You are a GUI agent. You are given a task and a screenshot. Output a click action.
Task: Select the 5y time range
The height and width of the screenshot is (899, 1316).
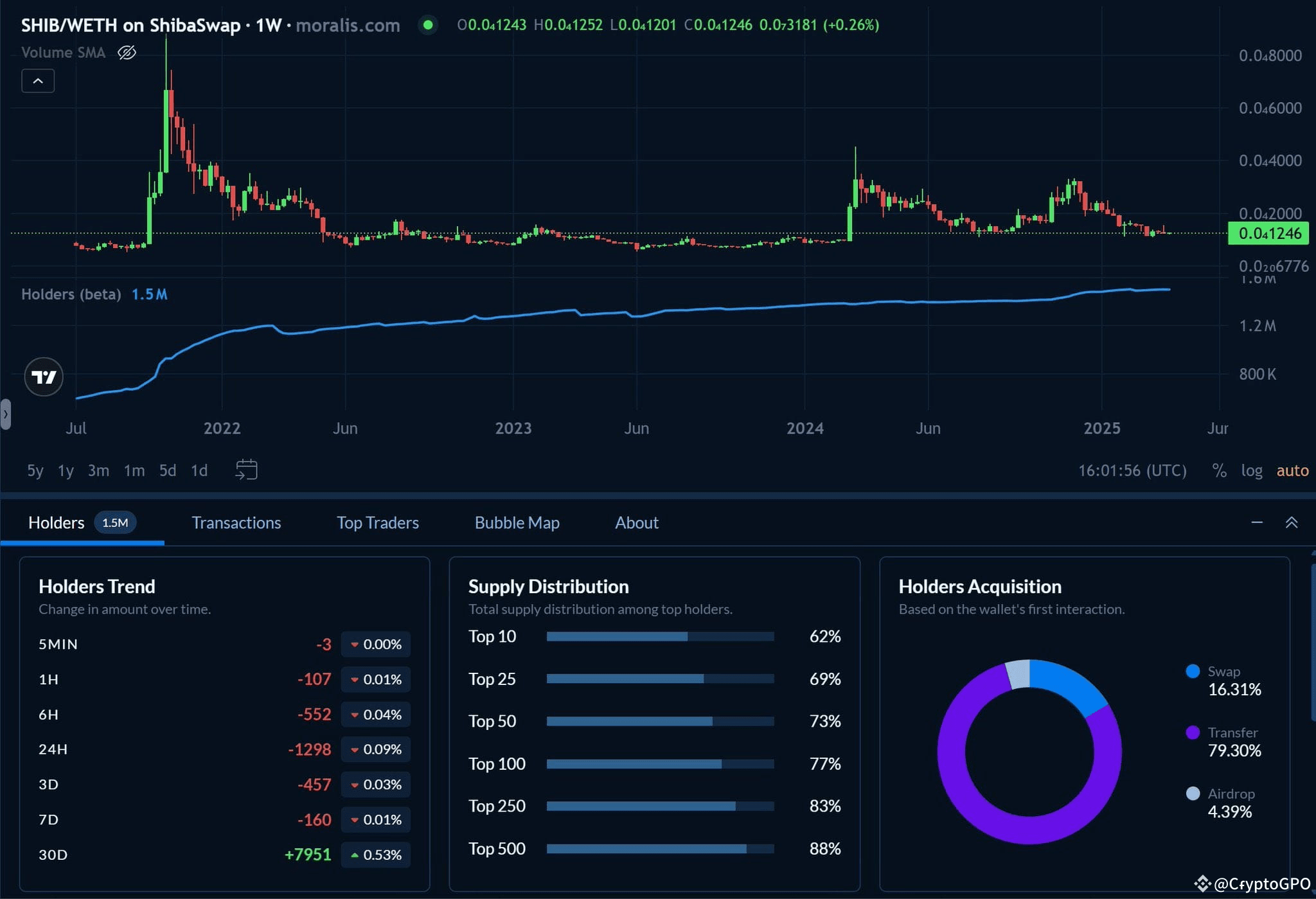(35, 470)
